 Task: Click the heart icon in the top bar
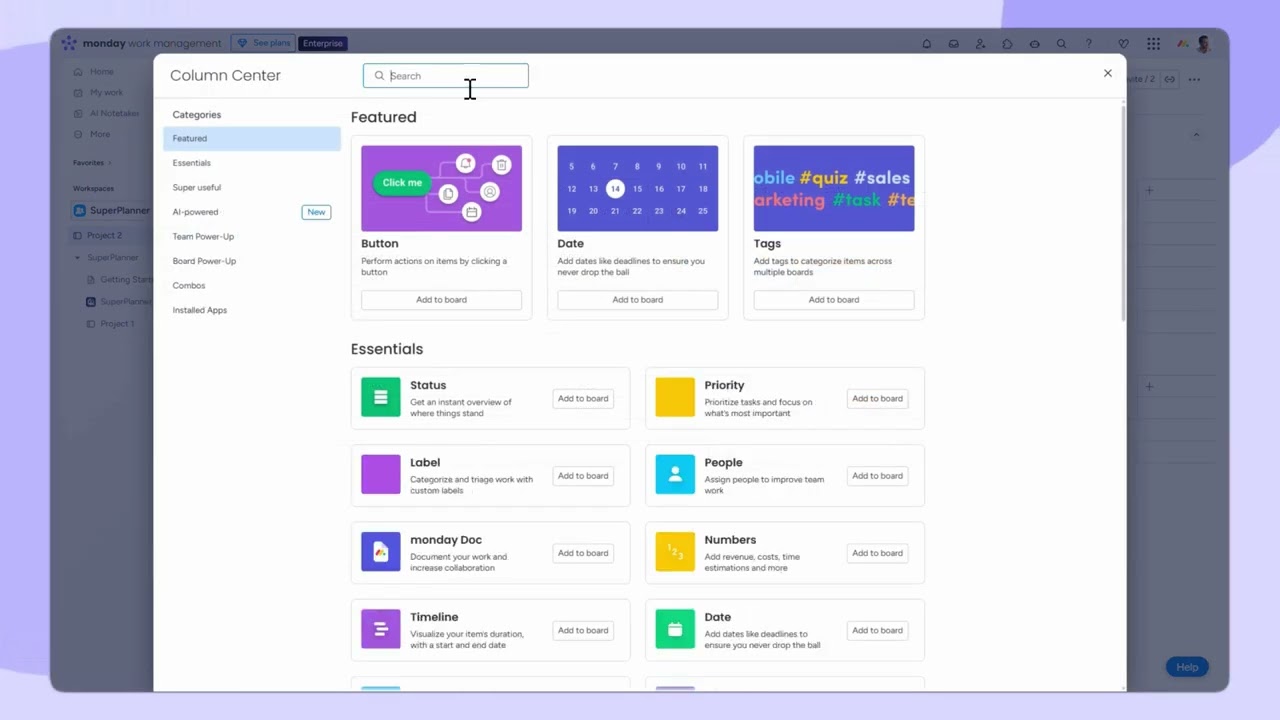pos(1123,44)
